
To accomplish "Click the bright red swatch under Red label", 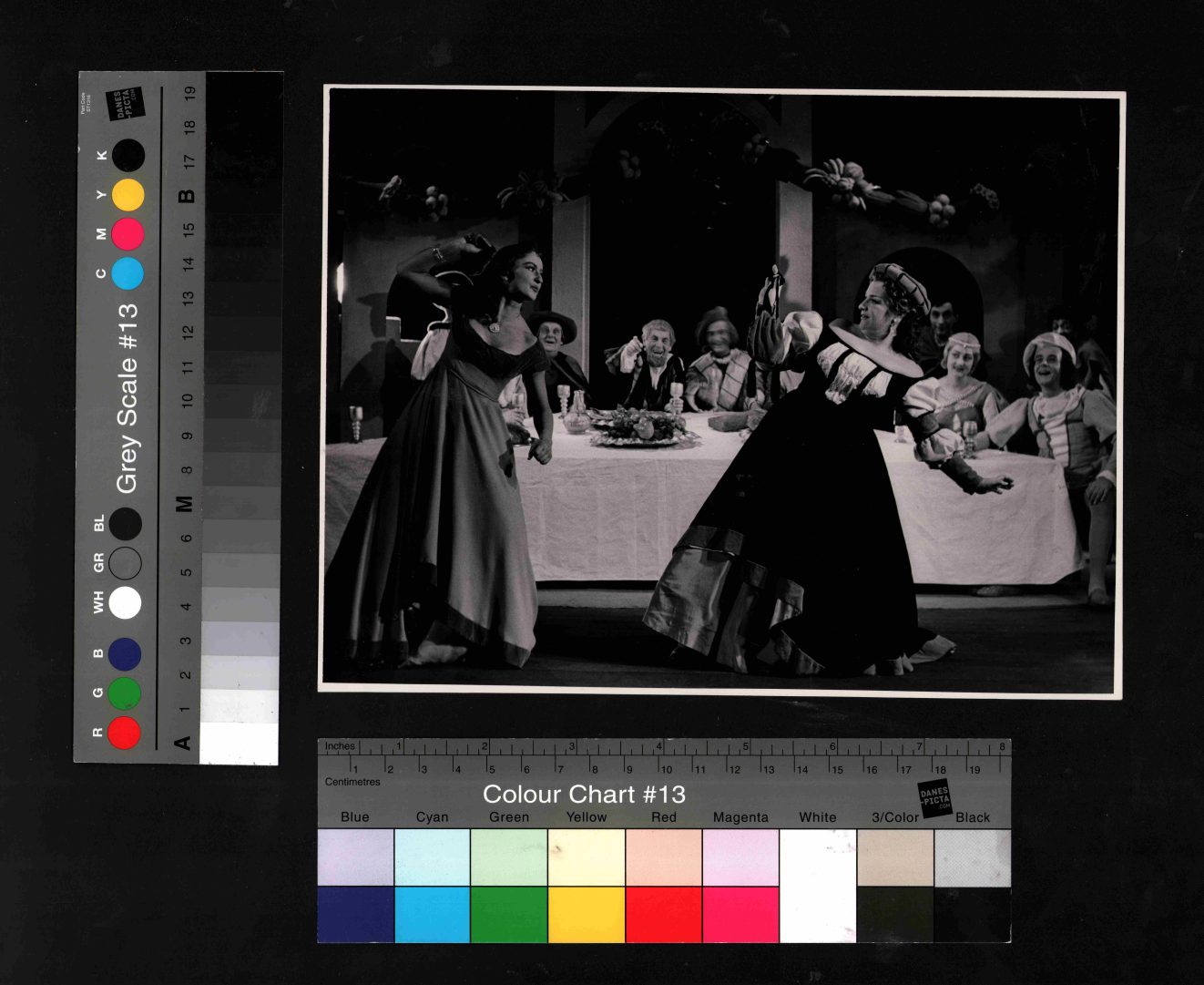I will click(x=663, y=914).
